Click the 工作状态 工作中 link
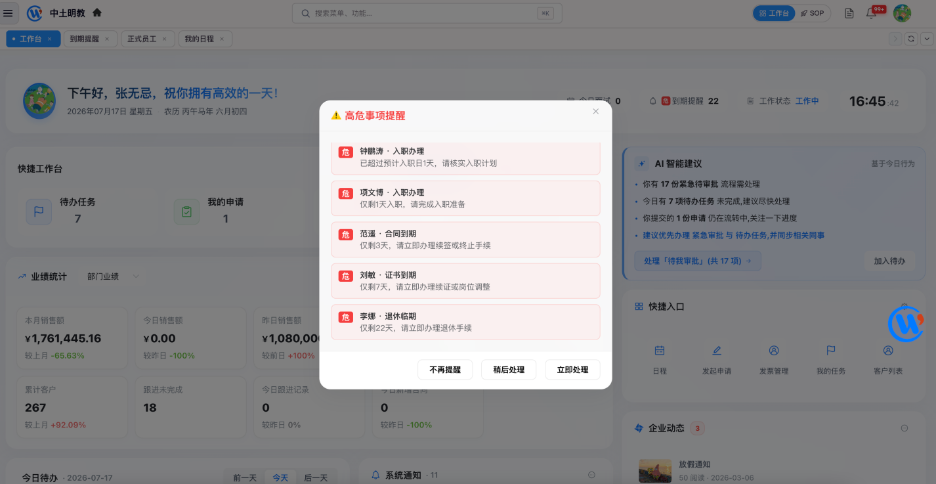 tap(806, 101)
